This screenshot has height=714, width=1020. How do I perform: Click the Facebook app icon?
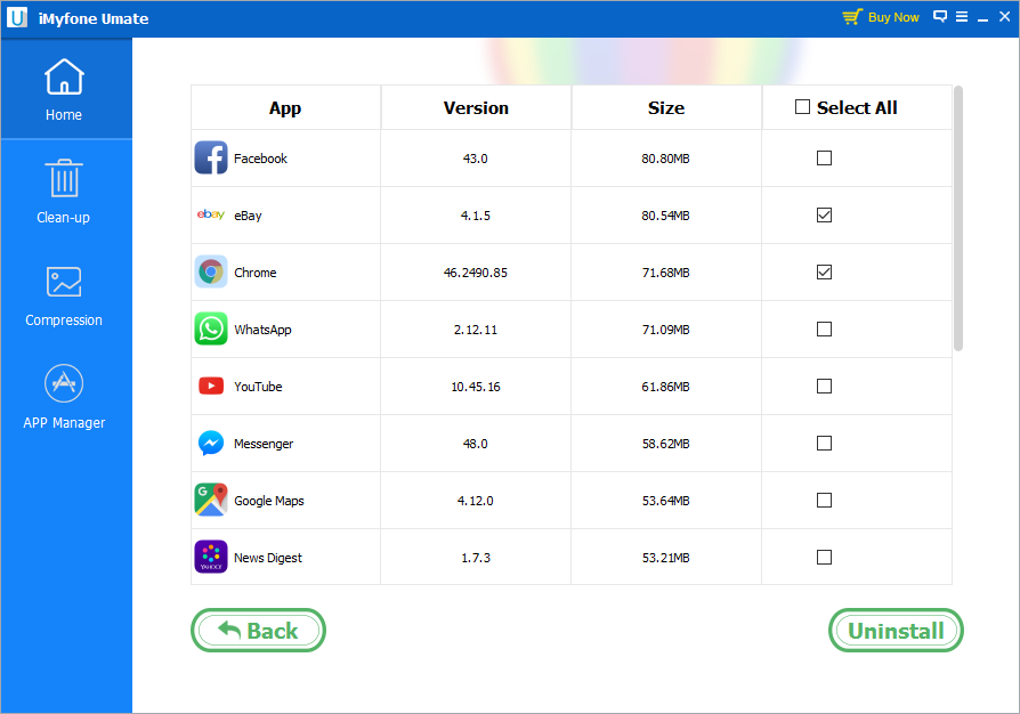pos(211,158)
